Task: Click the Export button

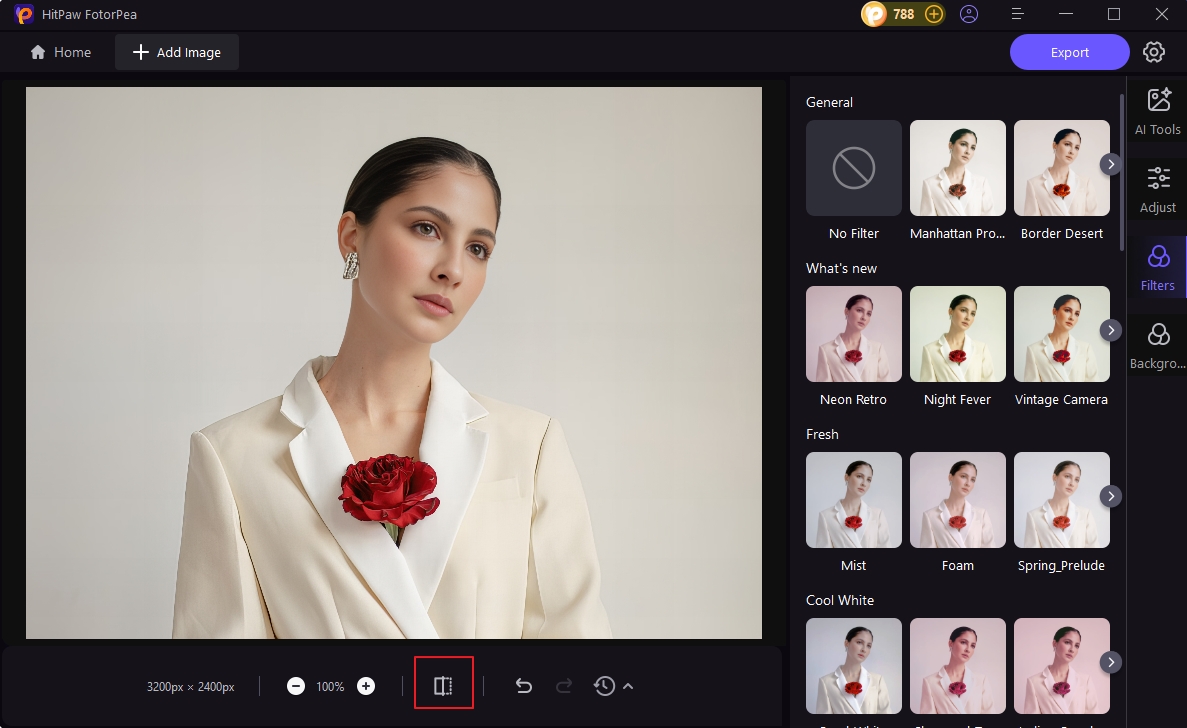Action: 1069,52
